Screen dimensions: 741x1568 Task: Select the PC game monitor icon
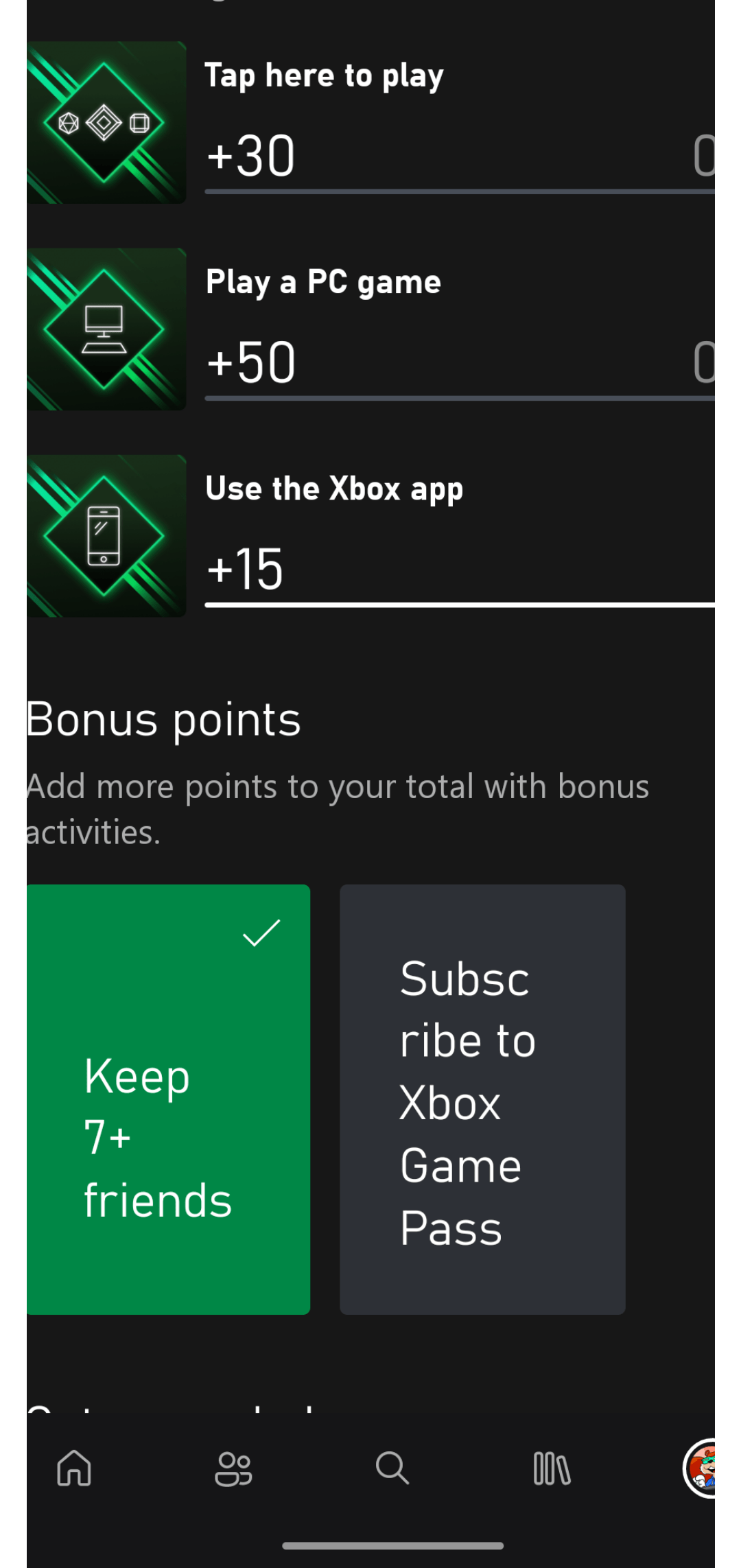click(x=106, y=328)
